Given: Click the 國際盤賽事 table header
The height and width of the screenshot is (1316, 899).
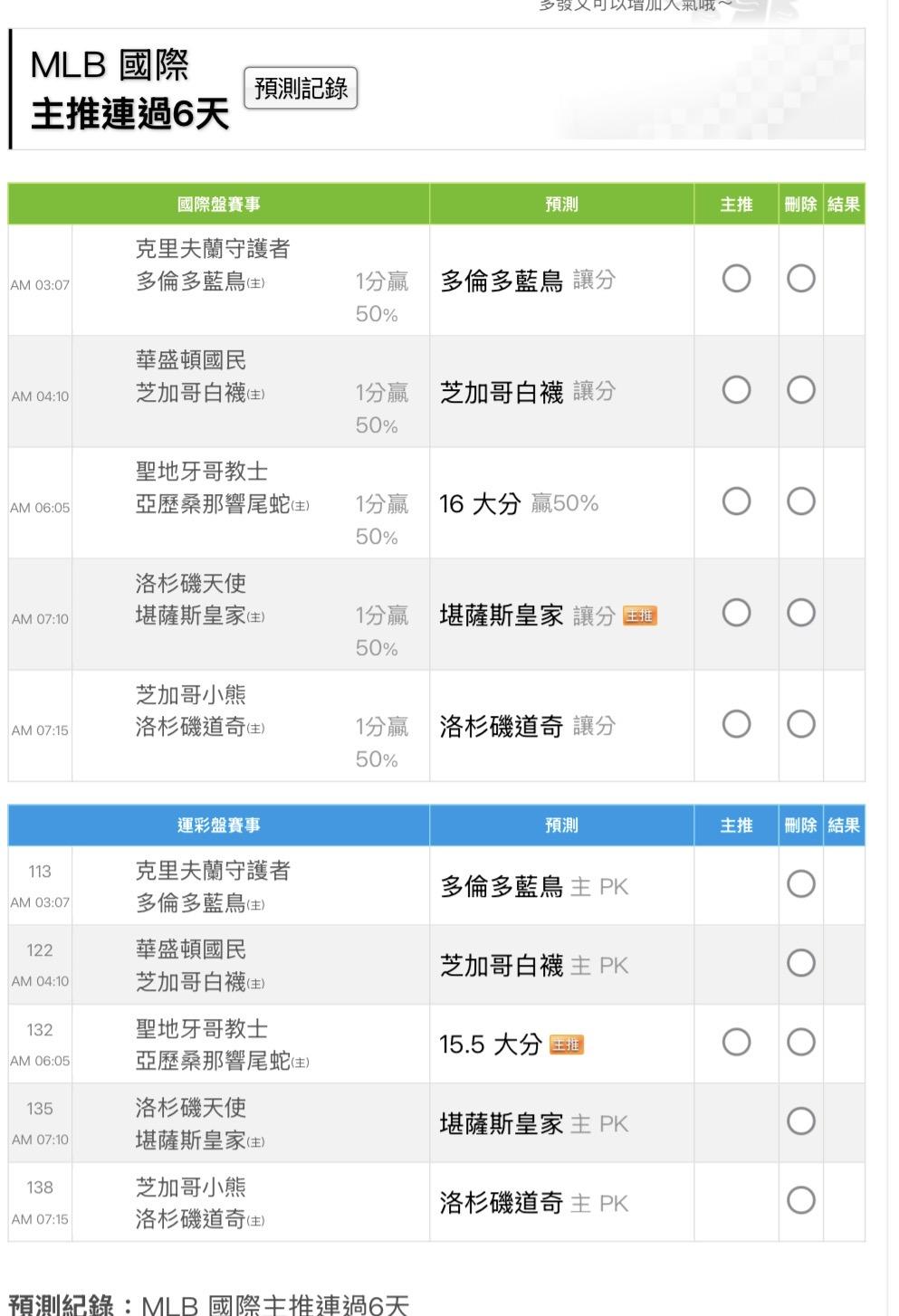Looking at the screenshot, I should (218, 205).
